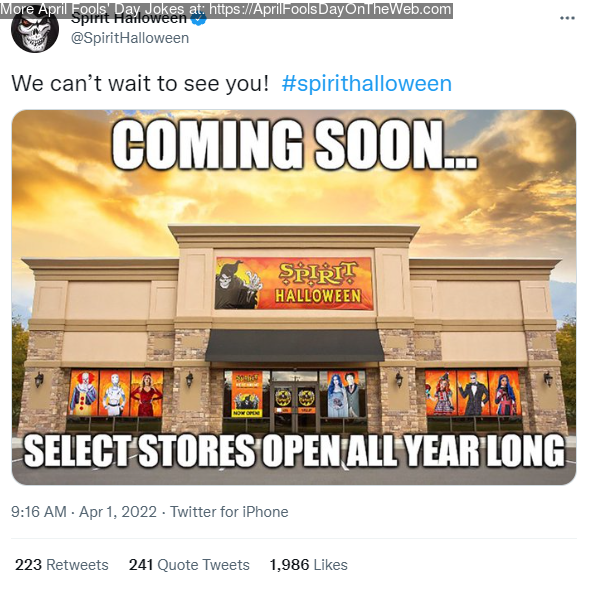592x589 pixels.
Task: Click the Spirit Halloween banner sign in photo
Action: pyautogui.click(x=294, y=283)
